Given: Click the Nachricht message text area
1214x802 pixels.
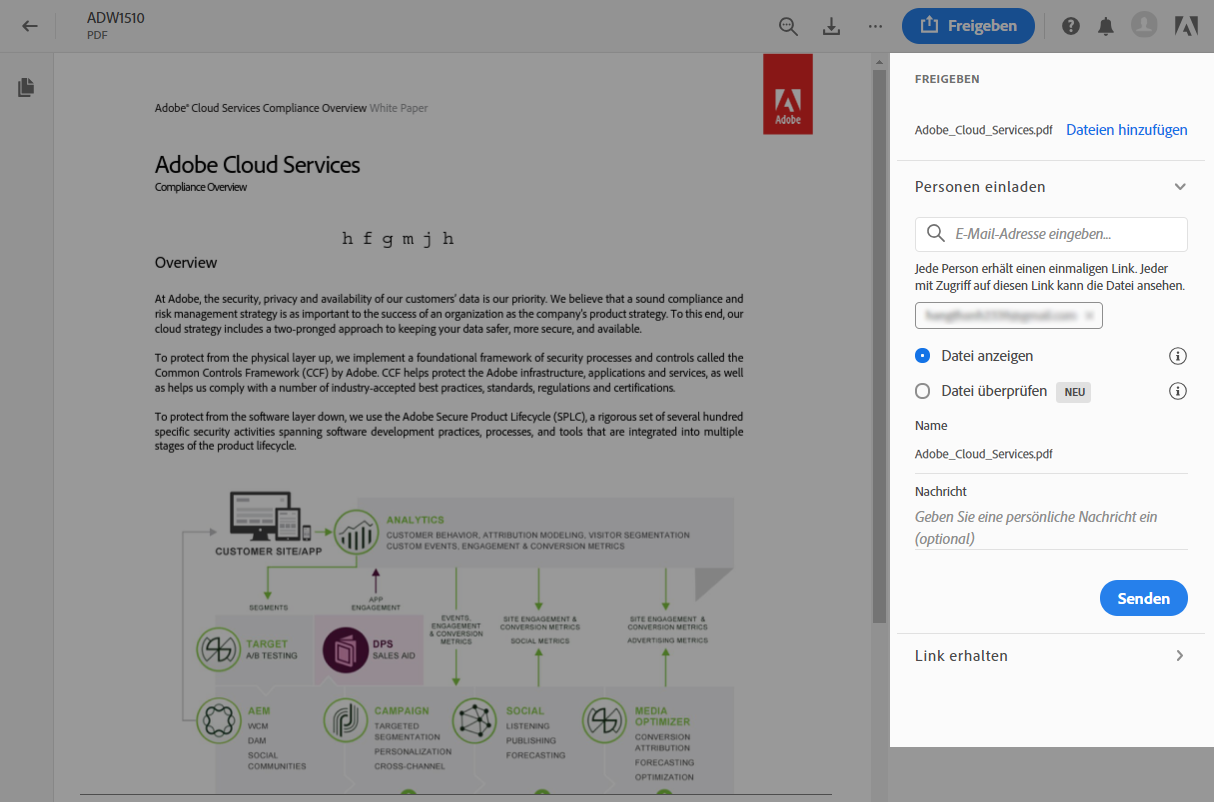Looking at the screenshot, I should tap(1051, 528).
